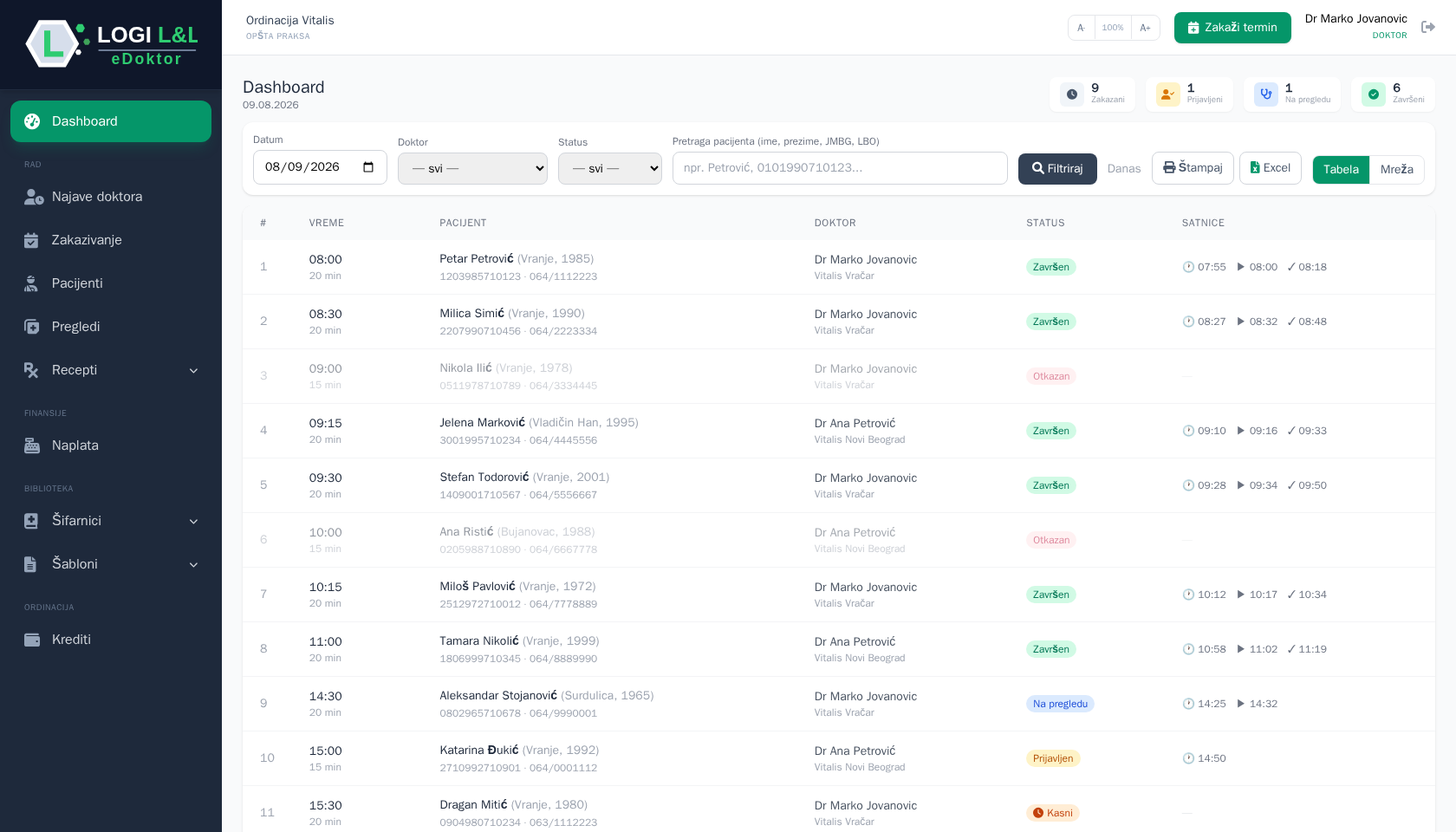The height and width of the screenshot is (832, 1456).
Task: Switch to Tabela view
Action: 1341,170
